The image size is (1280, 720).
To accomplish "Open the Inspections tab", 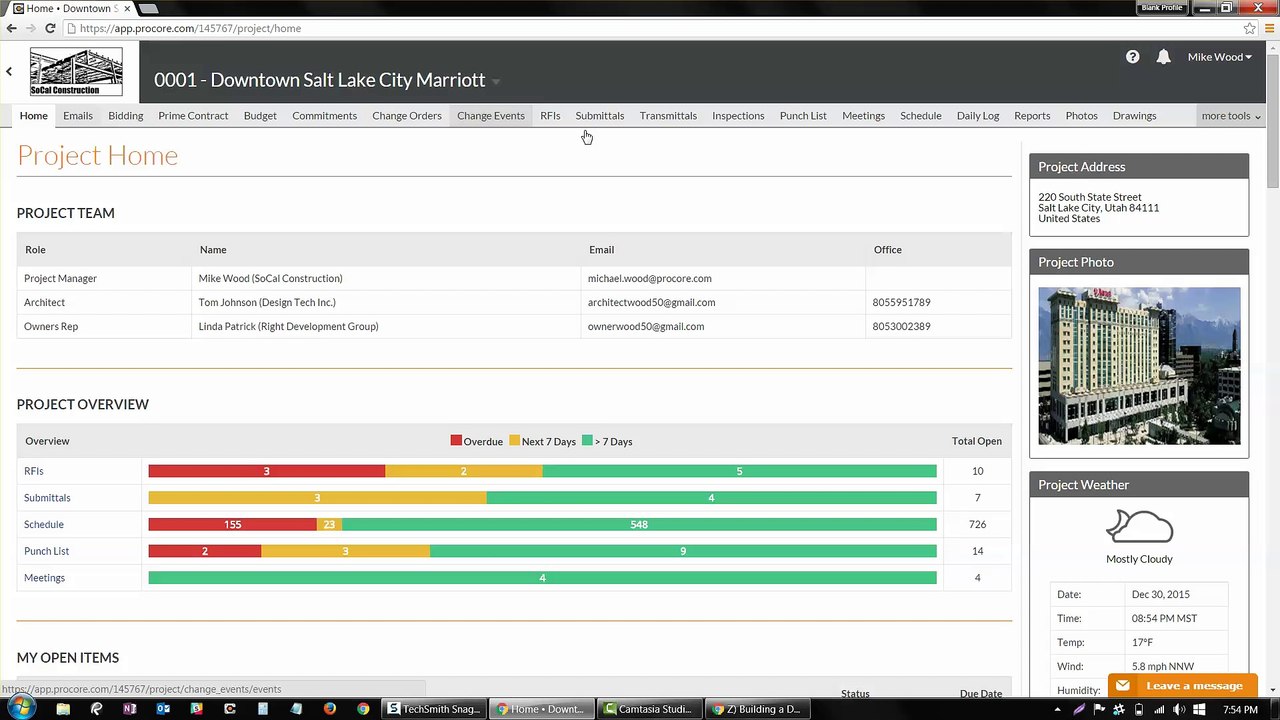I will tap(738, 116).
